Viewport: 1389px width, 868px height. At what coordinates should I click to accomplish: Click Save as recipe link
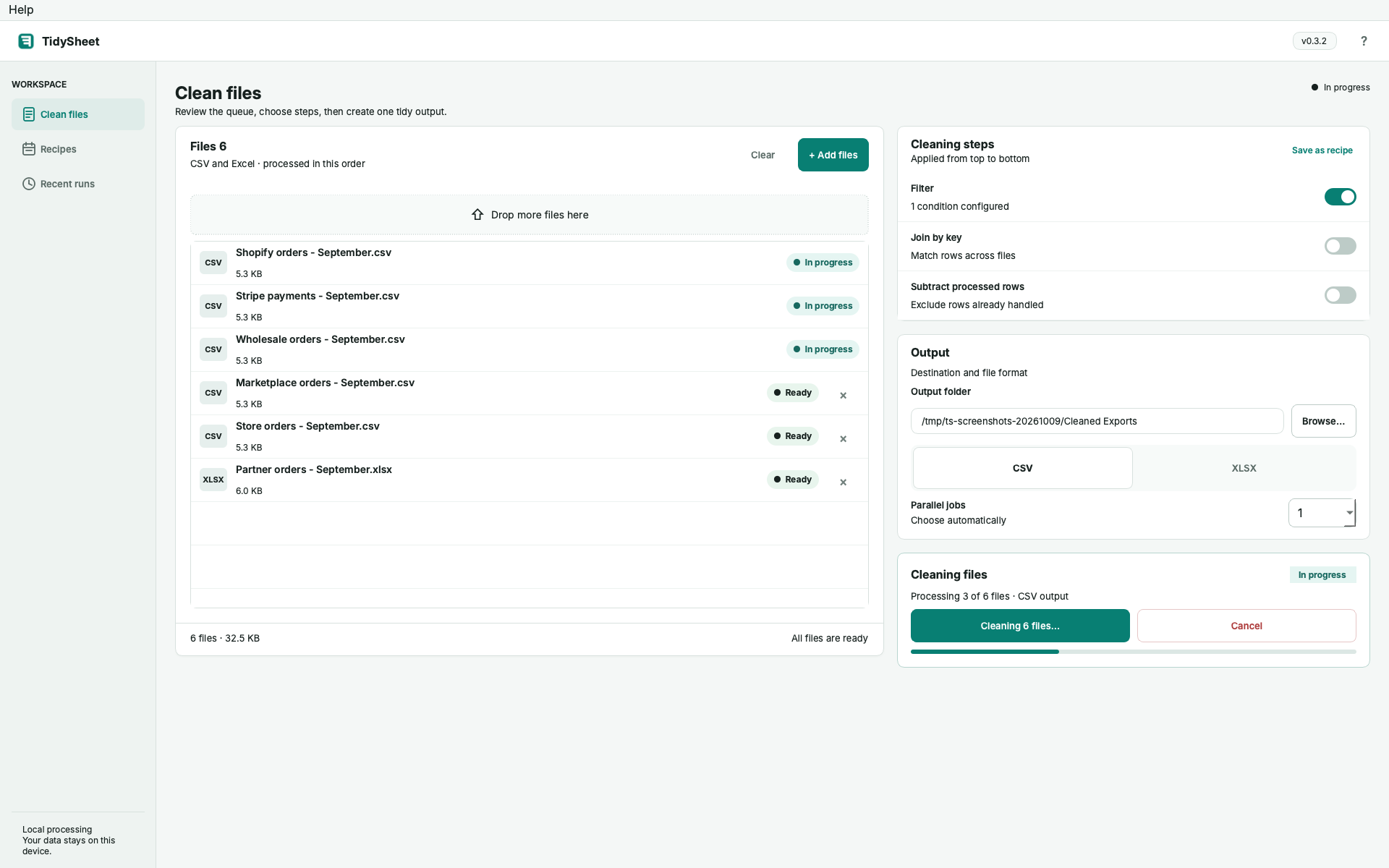(1322, 150)
